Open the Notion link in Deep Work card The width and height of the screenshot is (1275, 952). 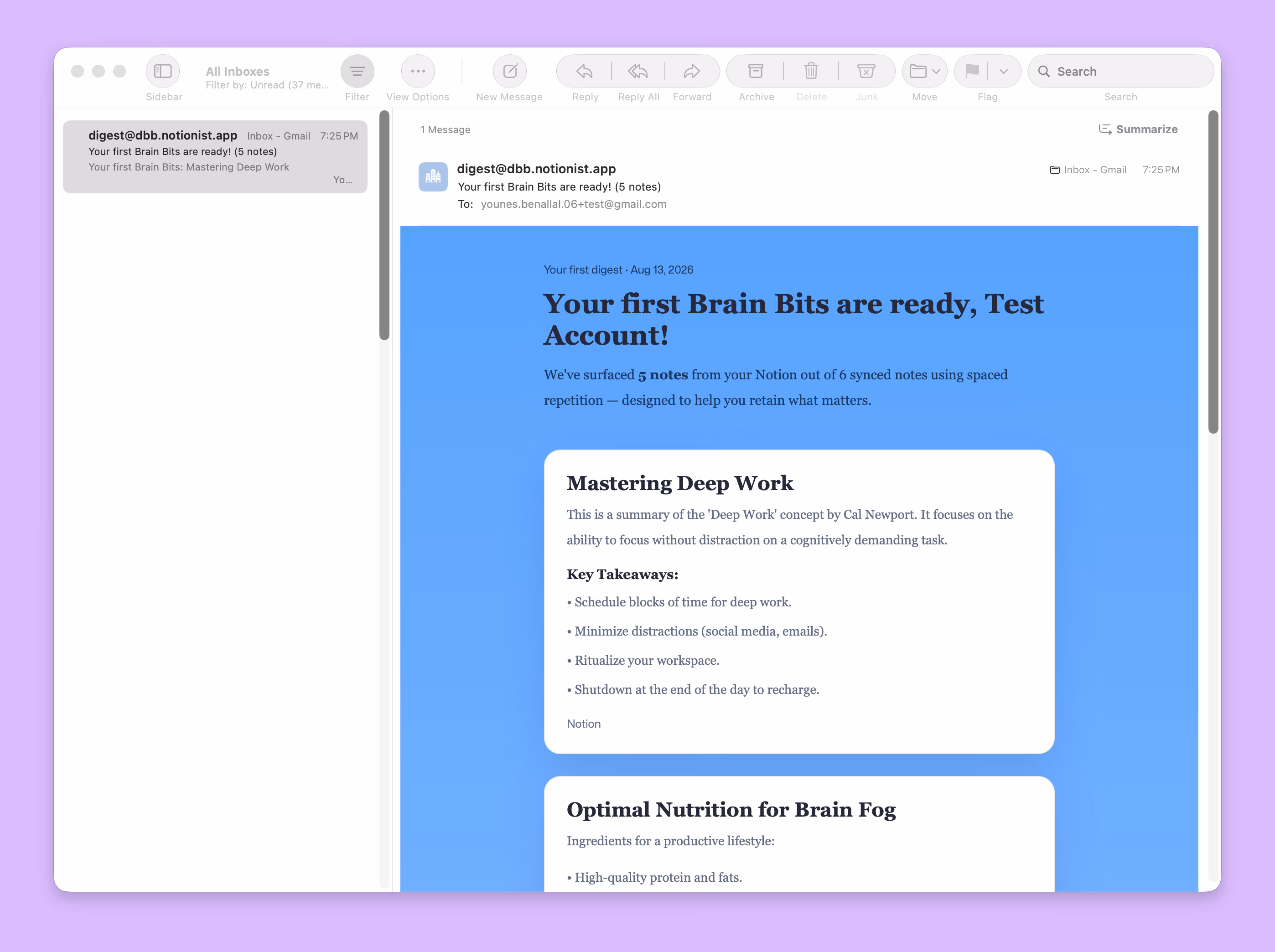[583, 724]
